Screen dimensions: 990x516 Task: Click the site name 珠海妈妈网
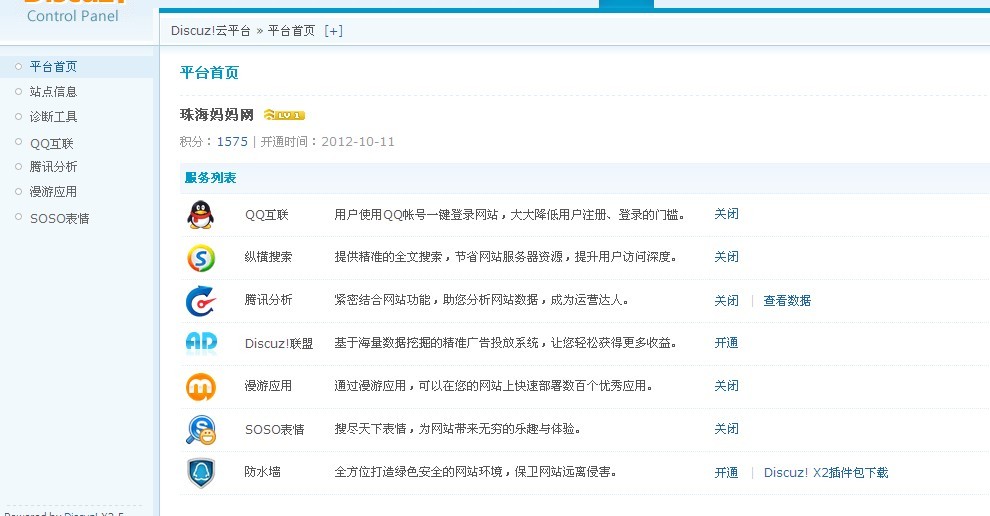click(217, 115)
